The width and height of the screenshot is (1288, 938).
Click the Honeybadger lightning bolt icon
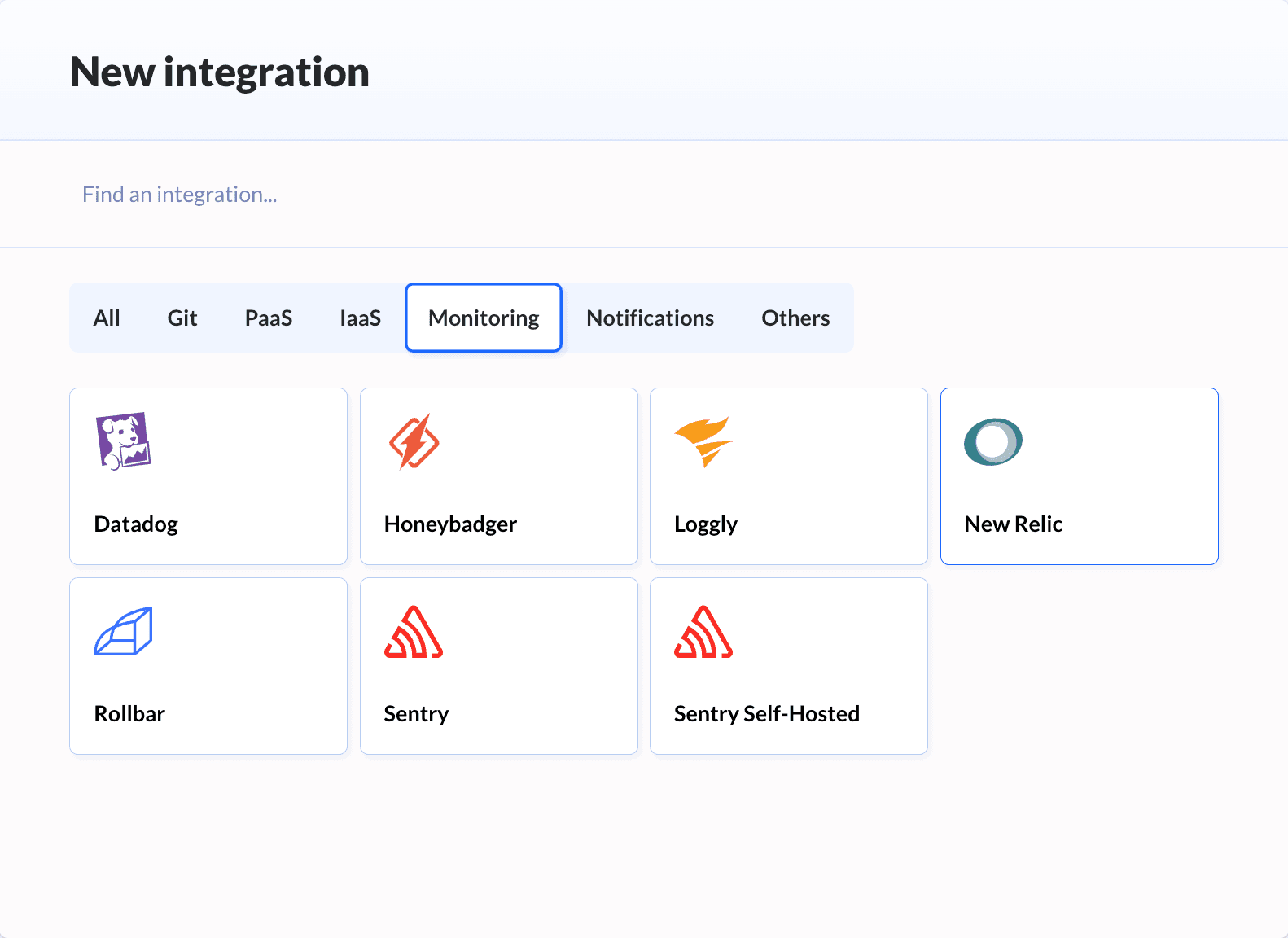[x=414, y=441]
